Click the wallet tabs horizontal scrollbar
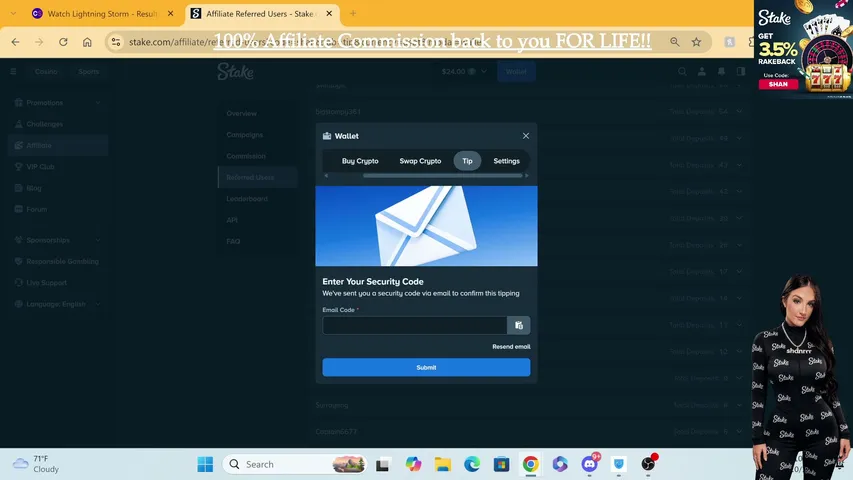Image resolution: width=853 pixels, height=480 pixels. click(443, 176)
